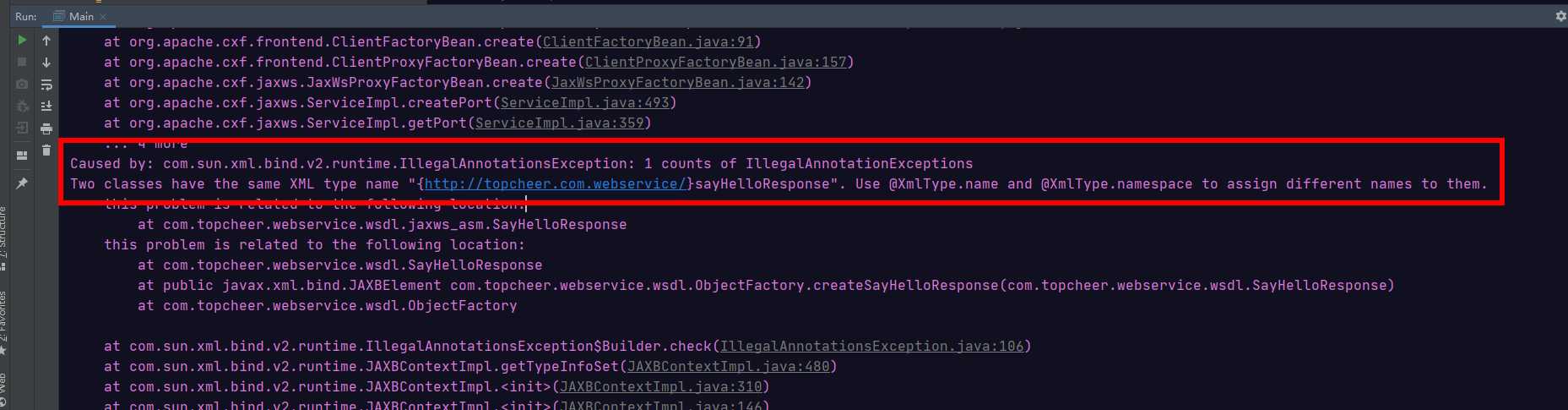
Task: Open ClientProxyFactoryBean.java:157 link
Action: coord(715,62)
